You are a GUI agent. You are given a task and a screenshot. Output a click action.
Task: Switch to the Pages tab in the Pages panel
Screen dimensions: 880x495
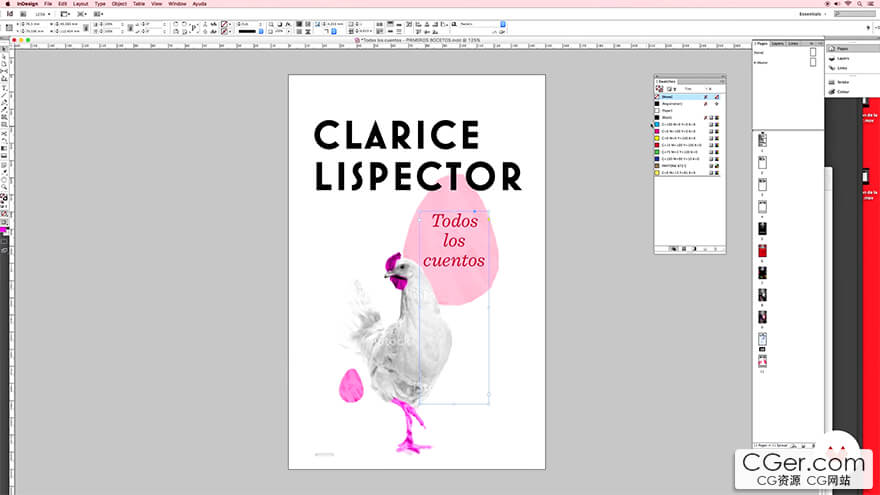click(761, 43)
